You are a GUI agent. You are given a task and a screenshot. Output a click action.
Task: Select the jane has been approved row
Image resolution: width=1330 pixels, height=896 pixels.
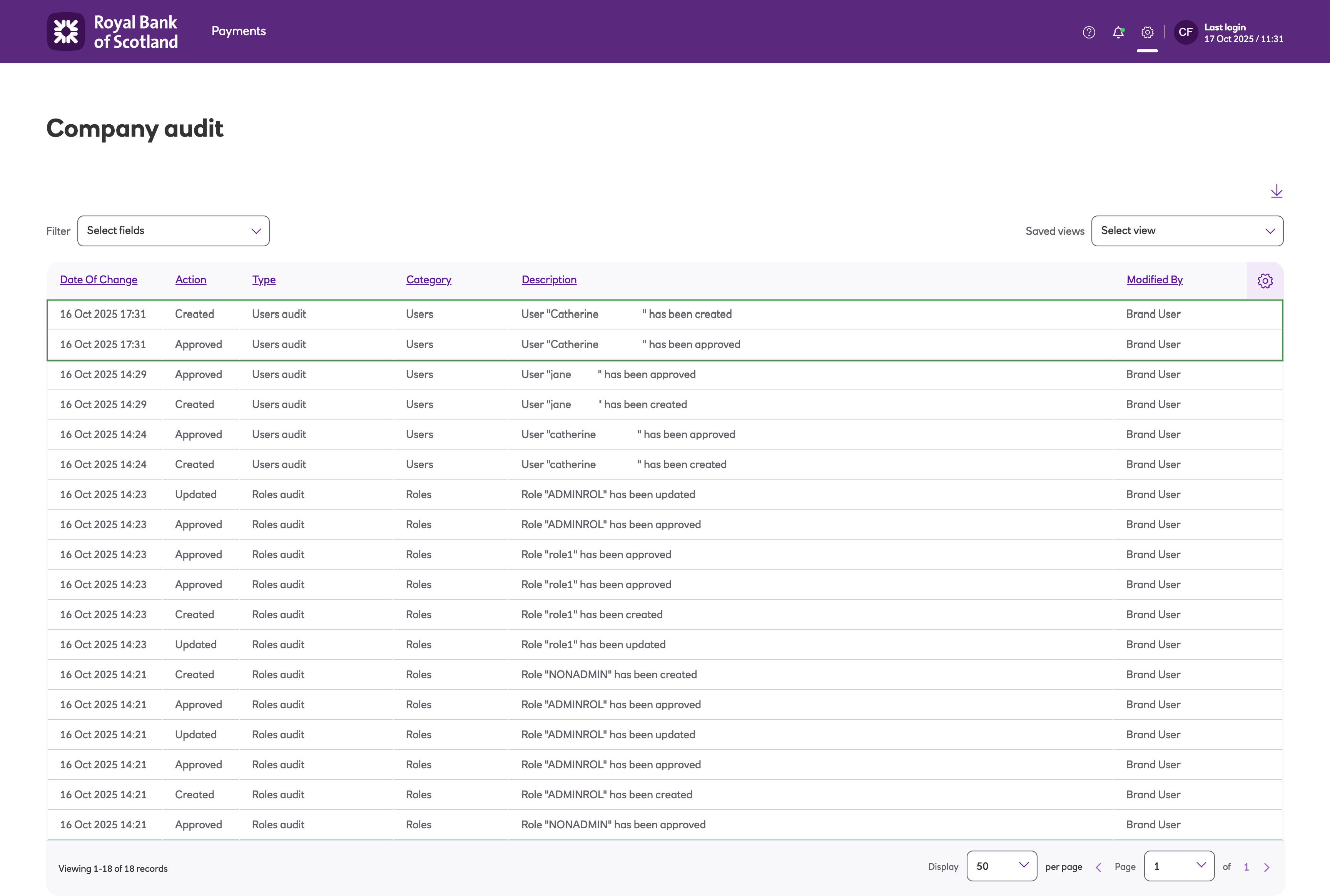[608, 374]
